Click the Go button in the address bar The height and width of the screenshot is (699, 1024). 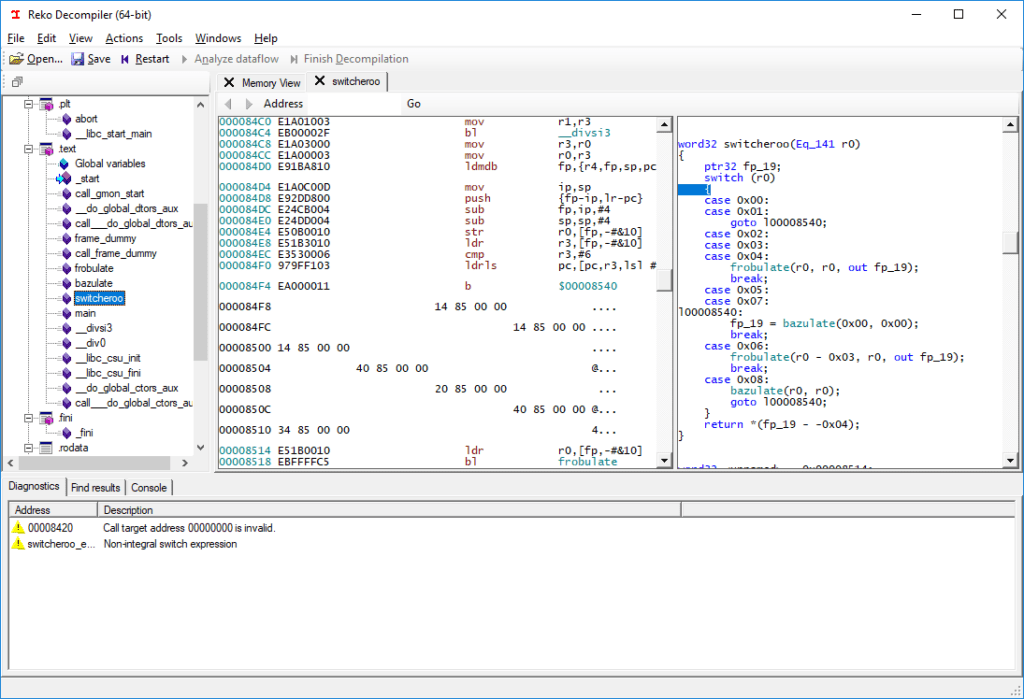[x=413, y=103]
